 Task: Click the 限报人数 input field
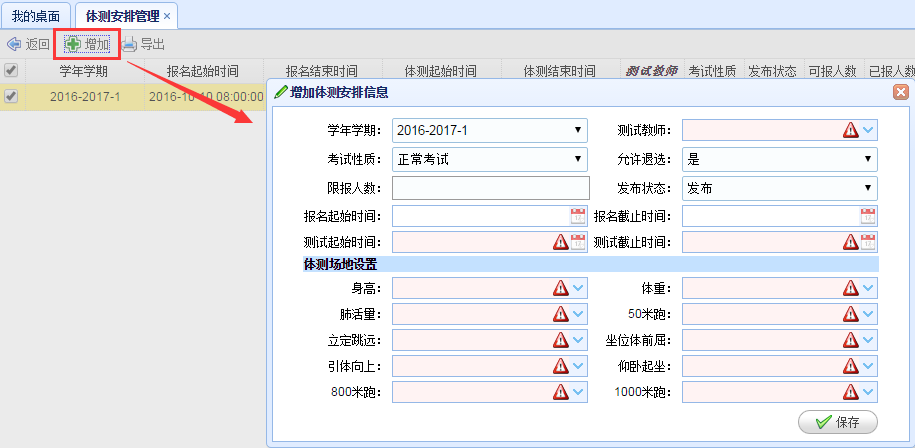[490, 188]
